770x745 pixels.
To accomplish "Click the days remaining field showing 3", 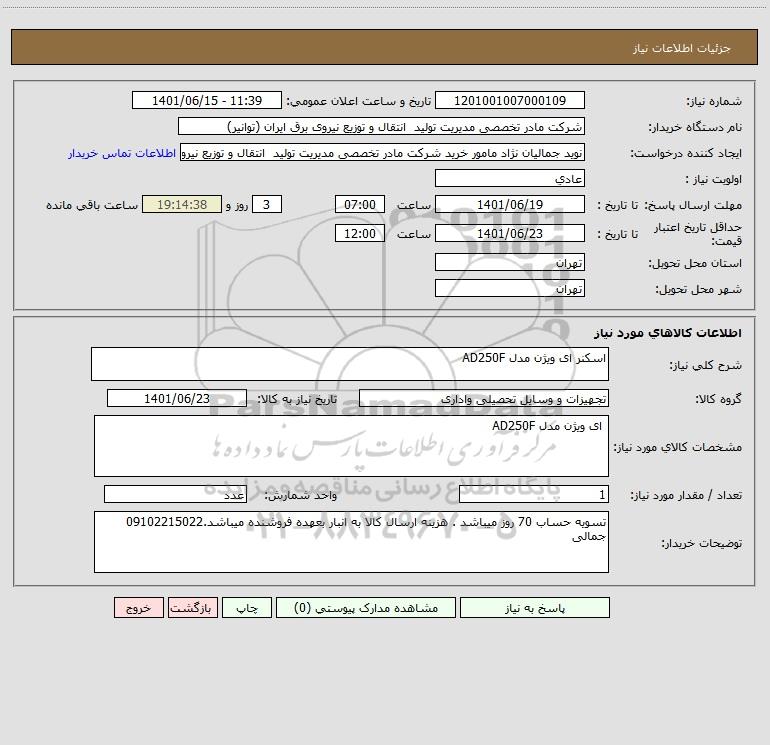I will point(267,204).
